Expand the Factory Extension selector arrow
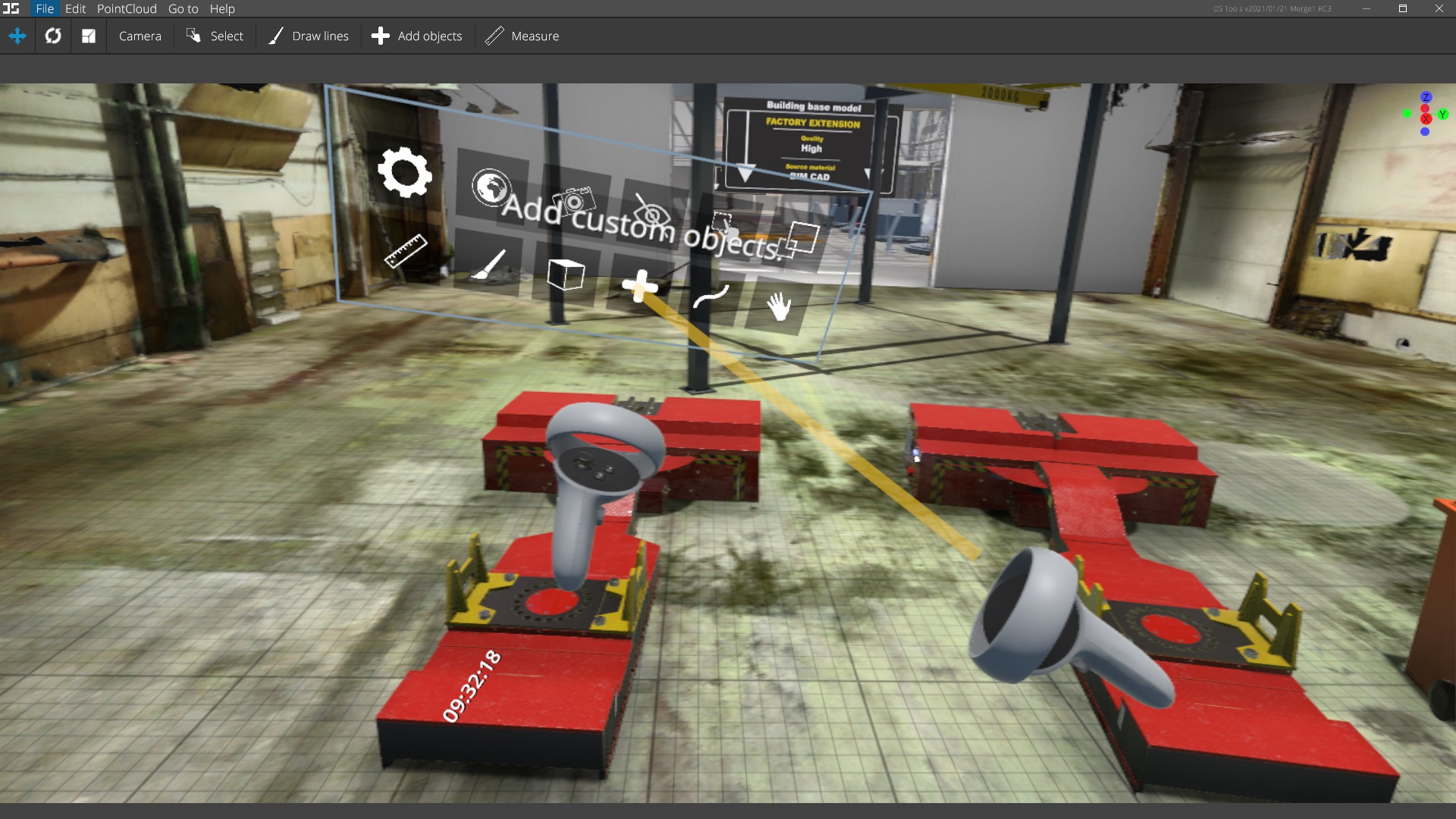This screenshot has width=1456, height=819. [x=746, y=173]
